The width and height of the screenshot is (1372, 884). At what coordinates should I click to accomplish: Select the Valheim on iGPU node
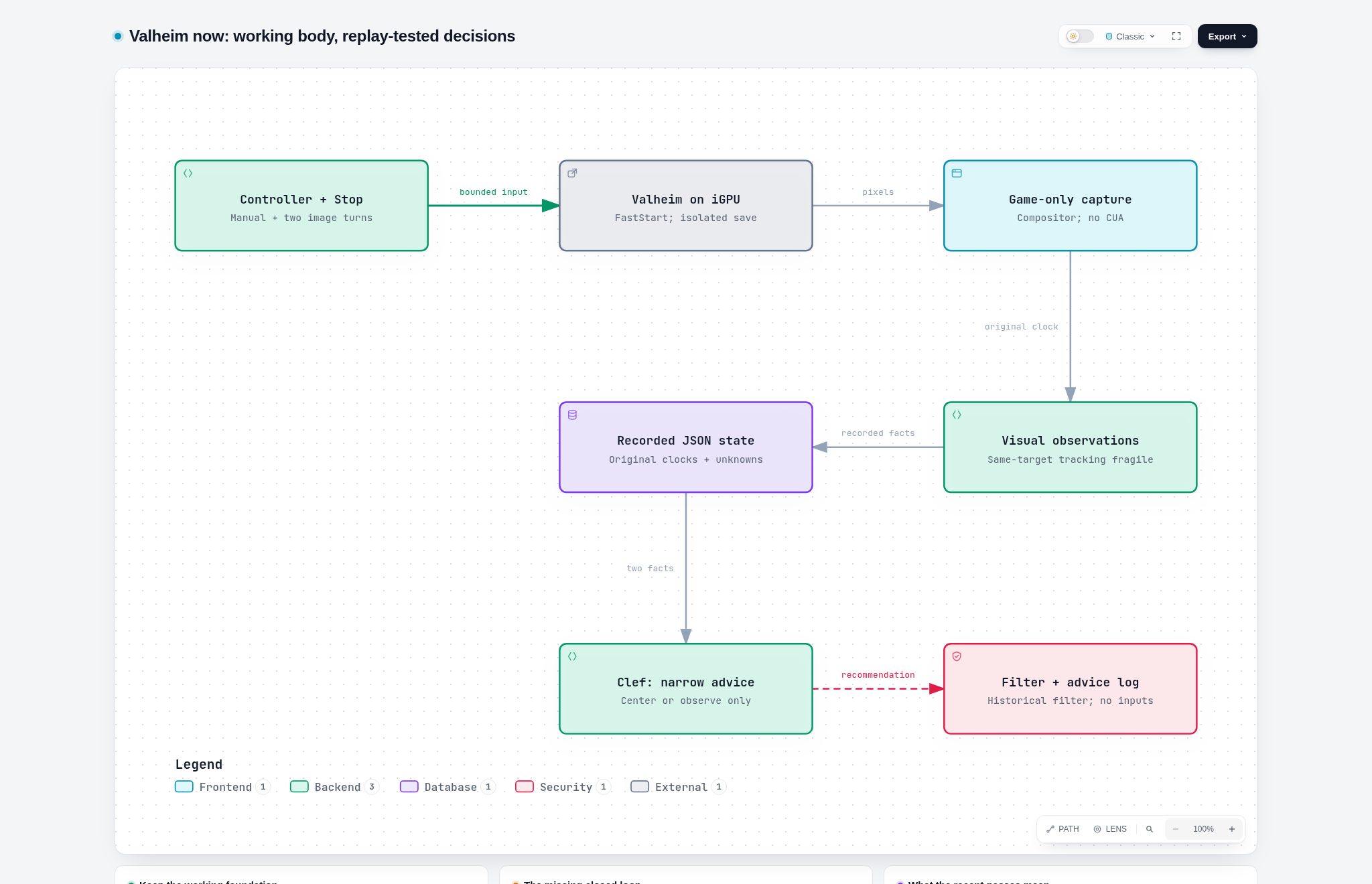686,206
